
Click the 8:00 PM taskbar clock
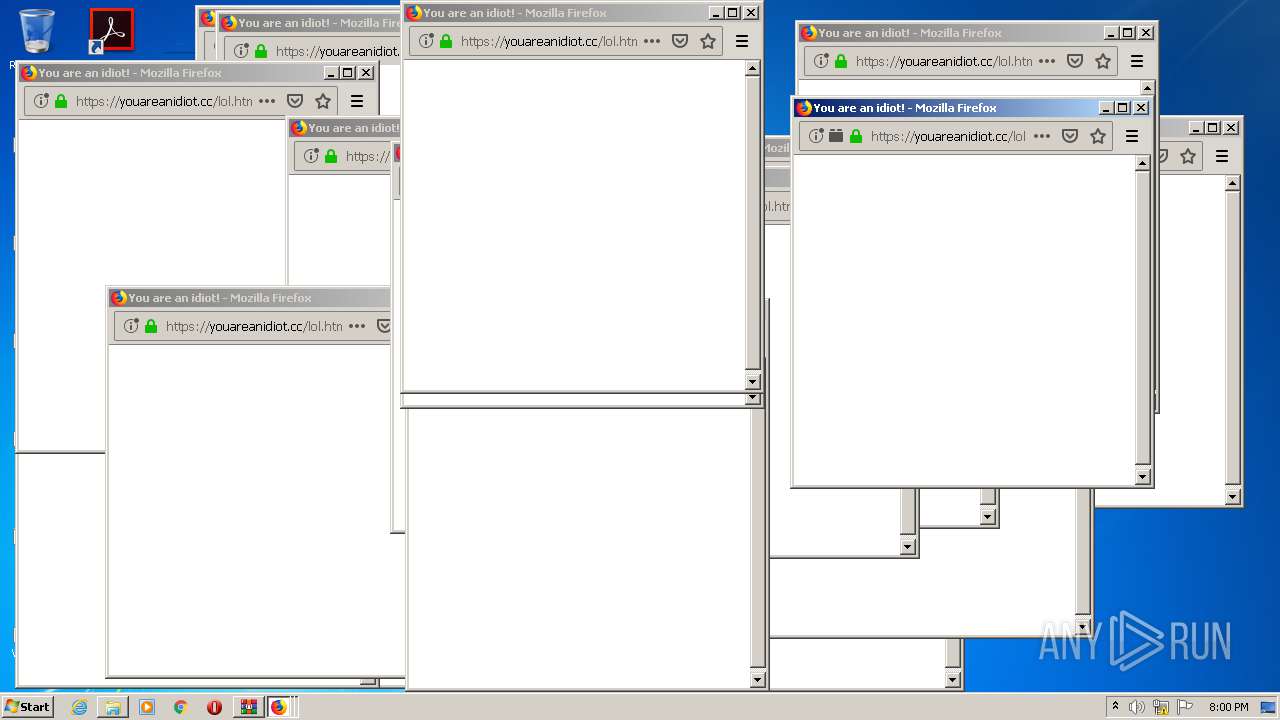pos(1228,707)
